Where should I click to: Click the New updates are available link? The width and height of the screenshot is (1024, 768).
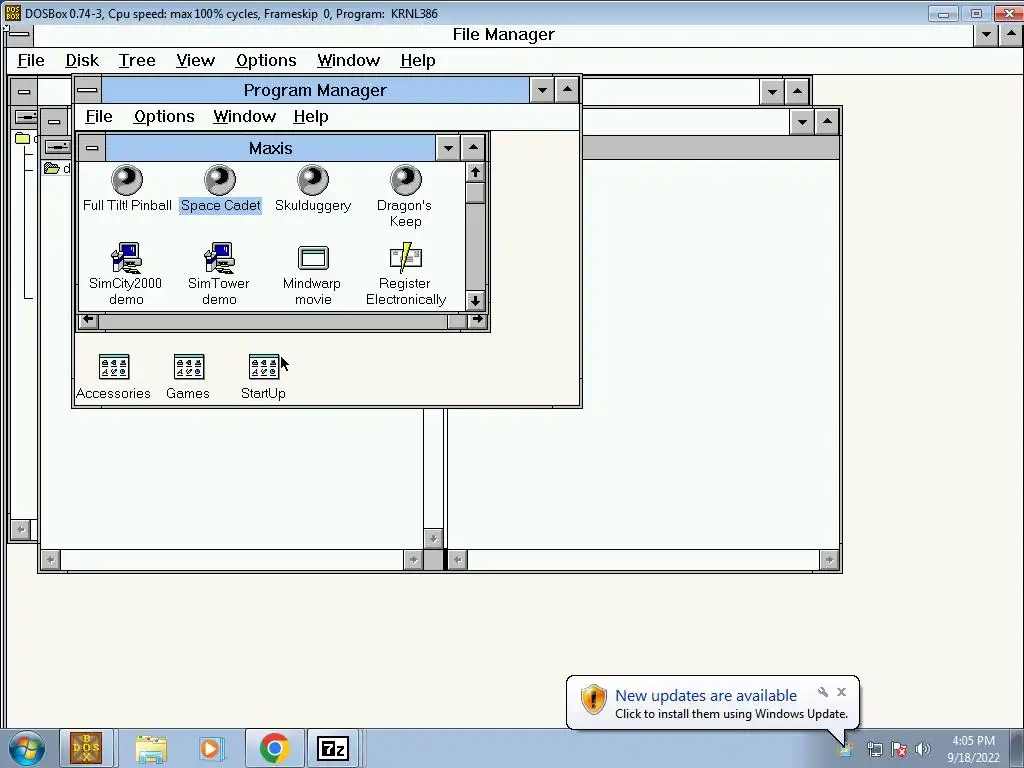706,696
